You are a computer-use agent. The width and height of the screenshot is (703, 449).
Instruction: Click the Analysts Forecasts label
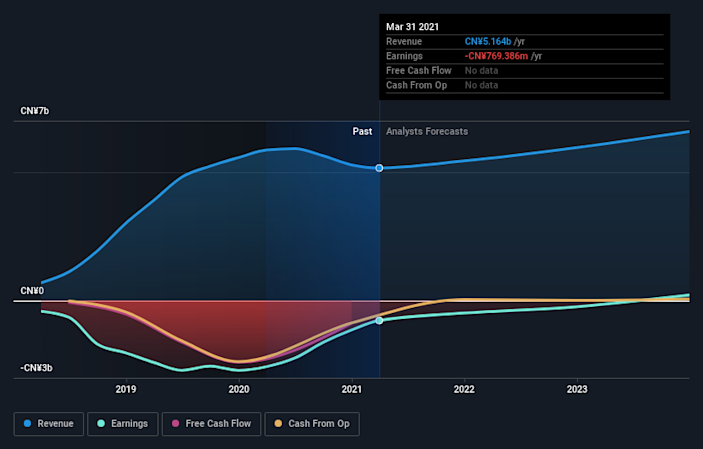[427, 131]
